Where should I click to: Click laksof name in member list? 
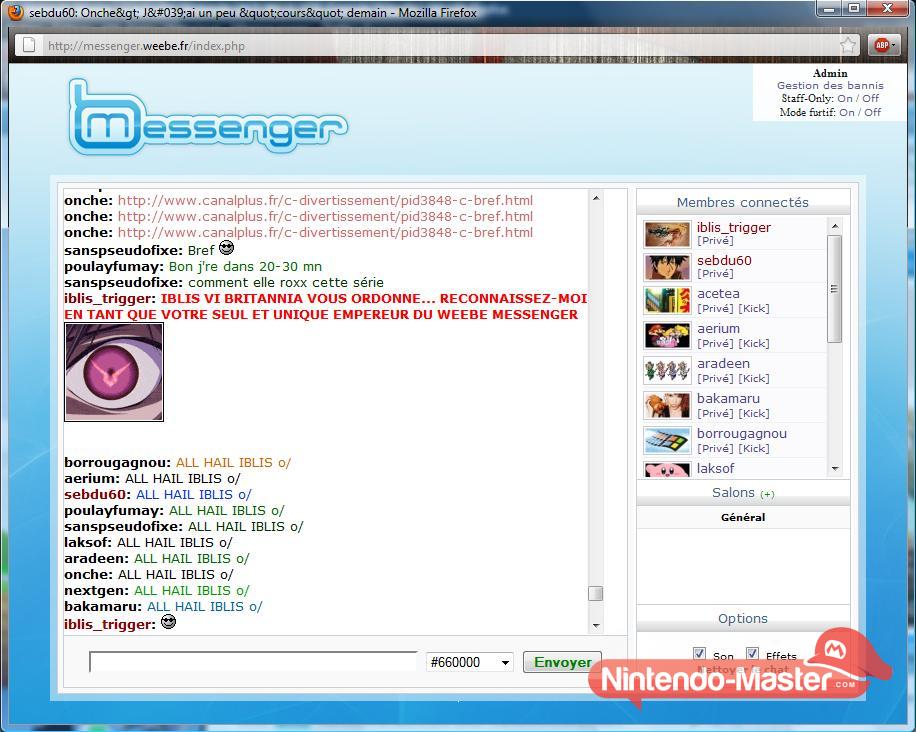(x=716, y=468)
